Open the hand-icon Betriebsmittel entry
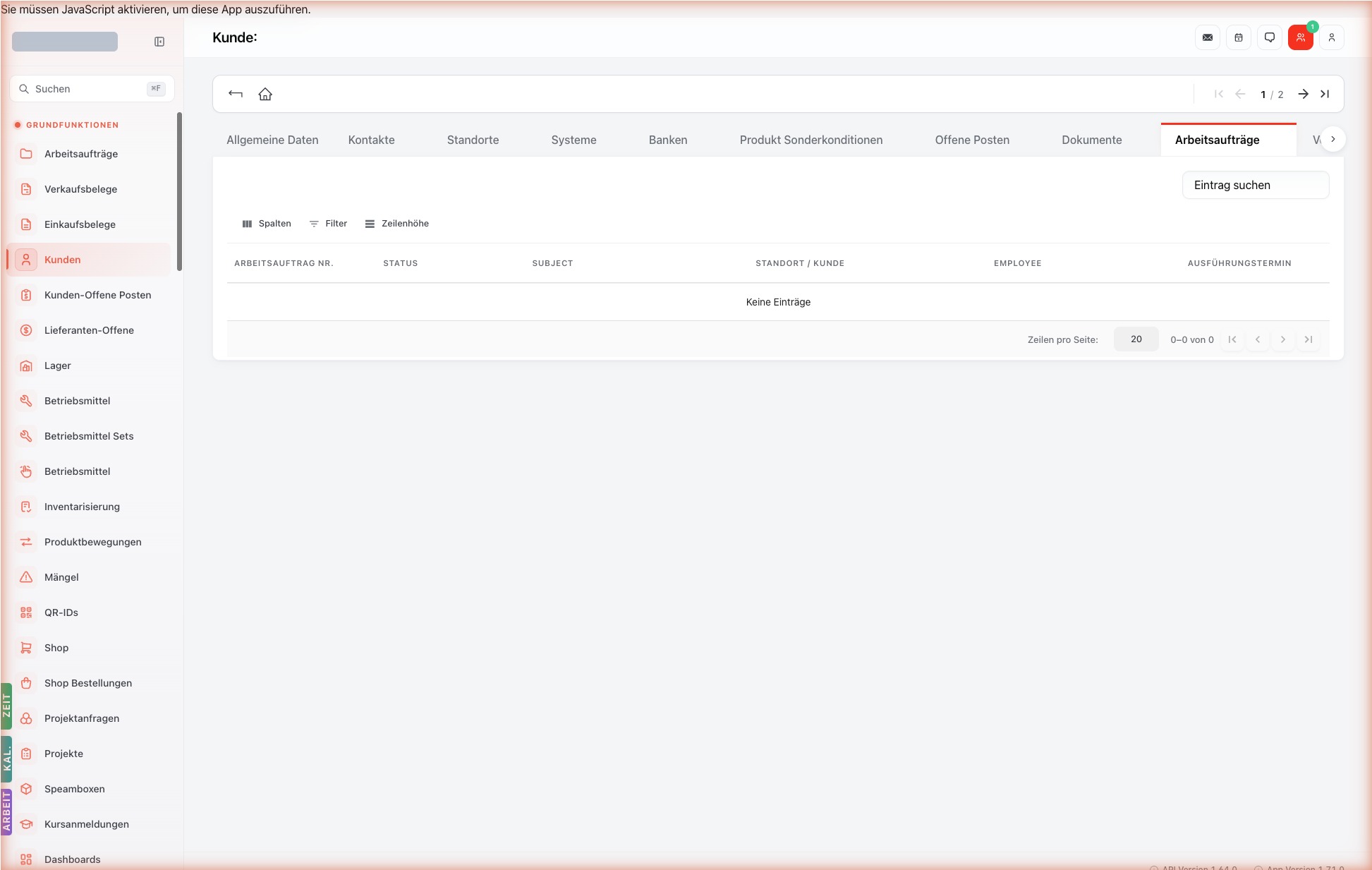 (89, 471)
